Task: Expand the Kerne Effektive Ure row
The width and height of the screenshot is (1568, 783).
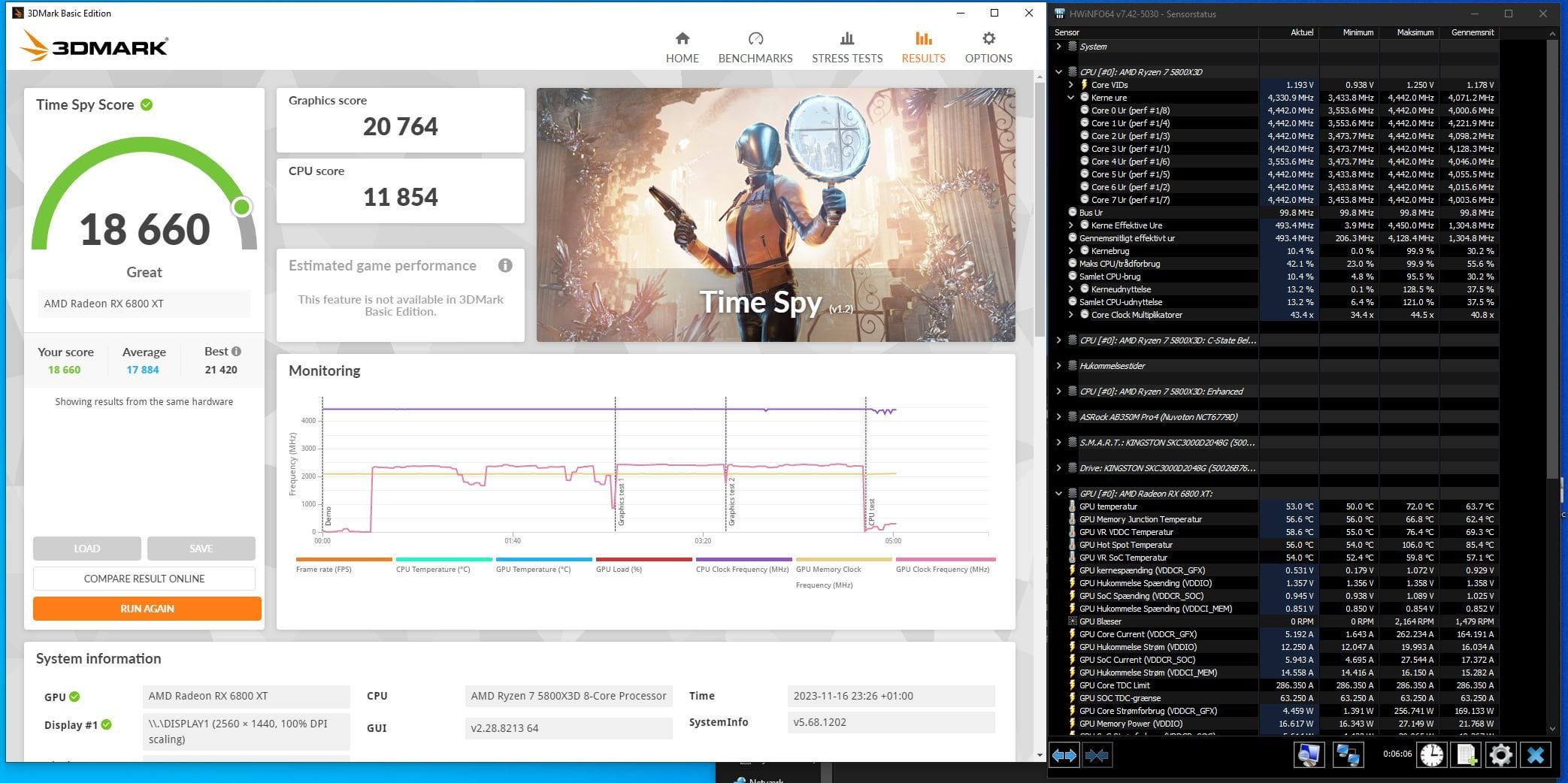Action: pos(1070,225)
